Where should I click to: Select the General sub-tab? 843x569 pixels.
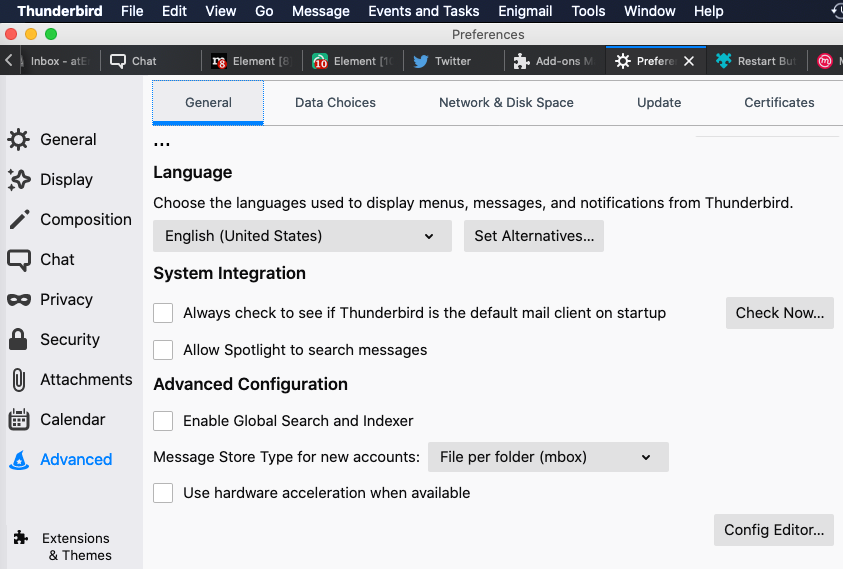pos(208,103)
